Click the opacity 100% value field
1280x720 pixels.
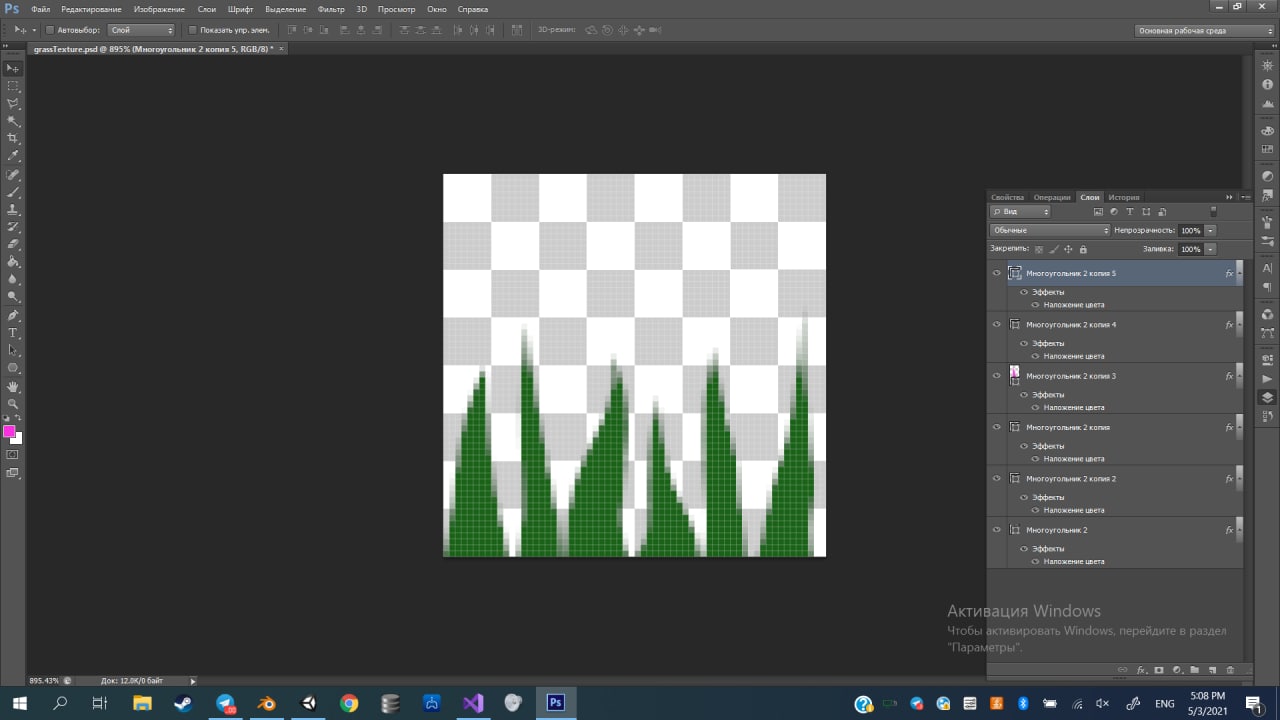1190,230
